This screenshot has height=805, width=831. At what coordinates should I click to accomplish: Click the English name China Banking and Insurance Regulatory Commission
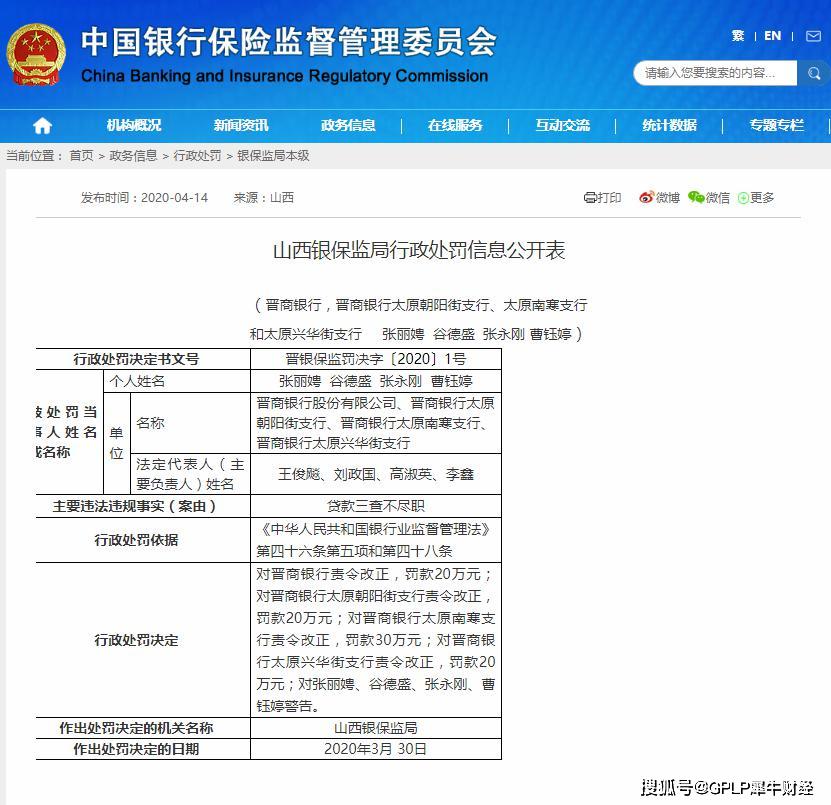[285, 76]
